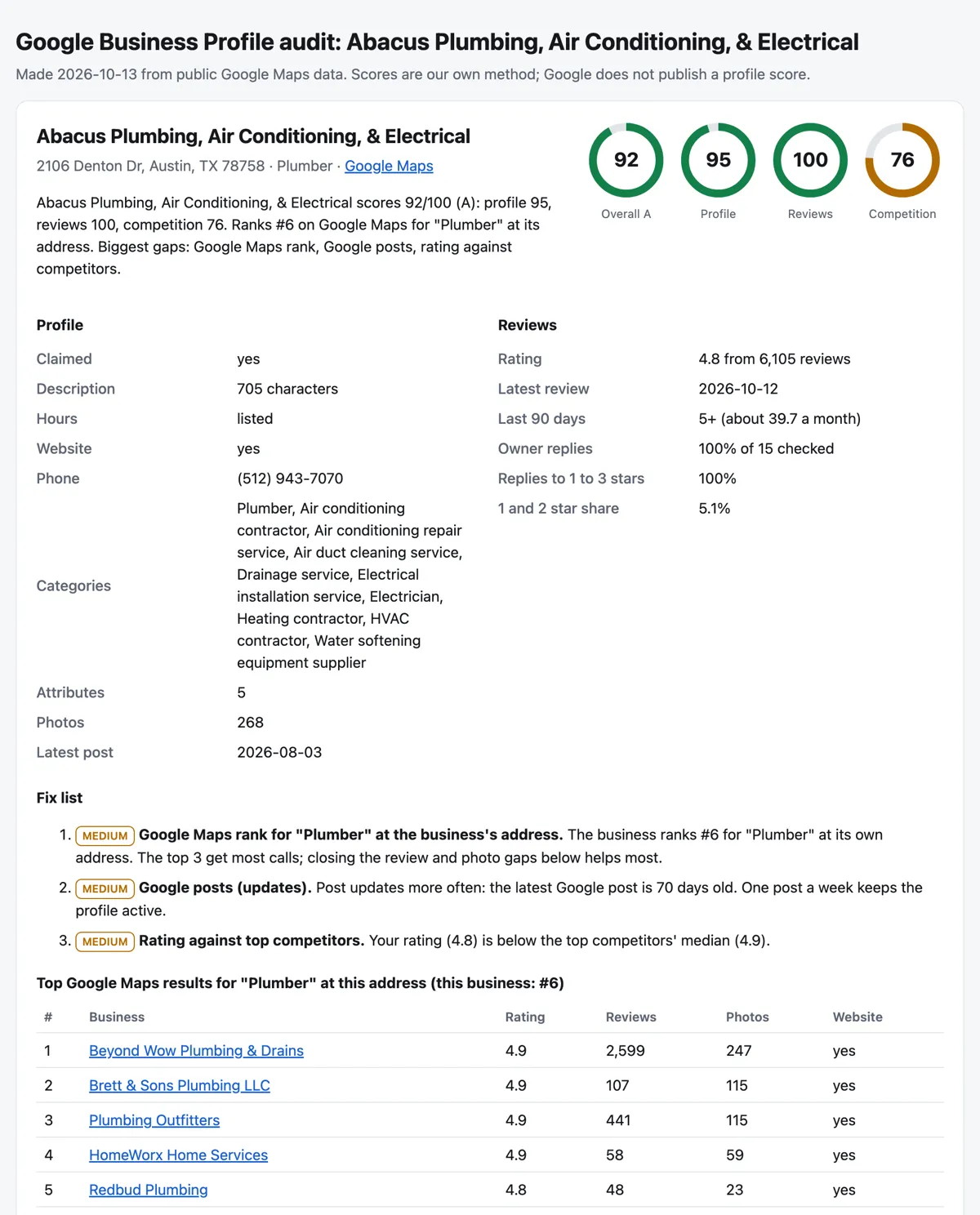This screenshot has height=1215, width=980.
Task: Click the MEDIUM badge on the Google Maps rank fix
Action: [x=105, y=835]
